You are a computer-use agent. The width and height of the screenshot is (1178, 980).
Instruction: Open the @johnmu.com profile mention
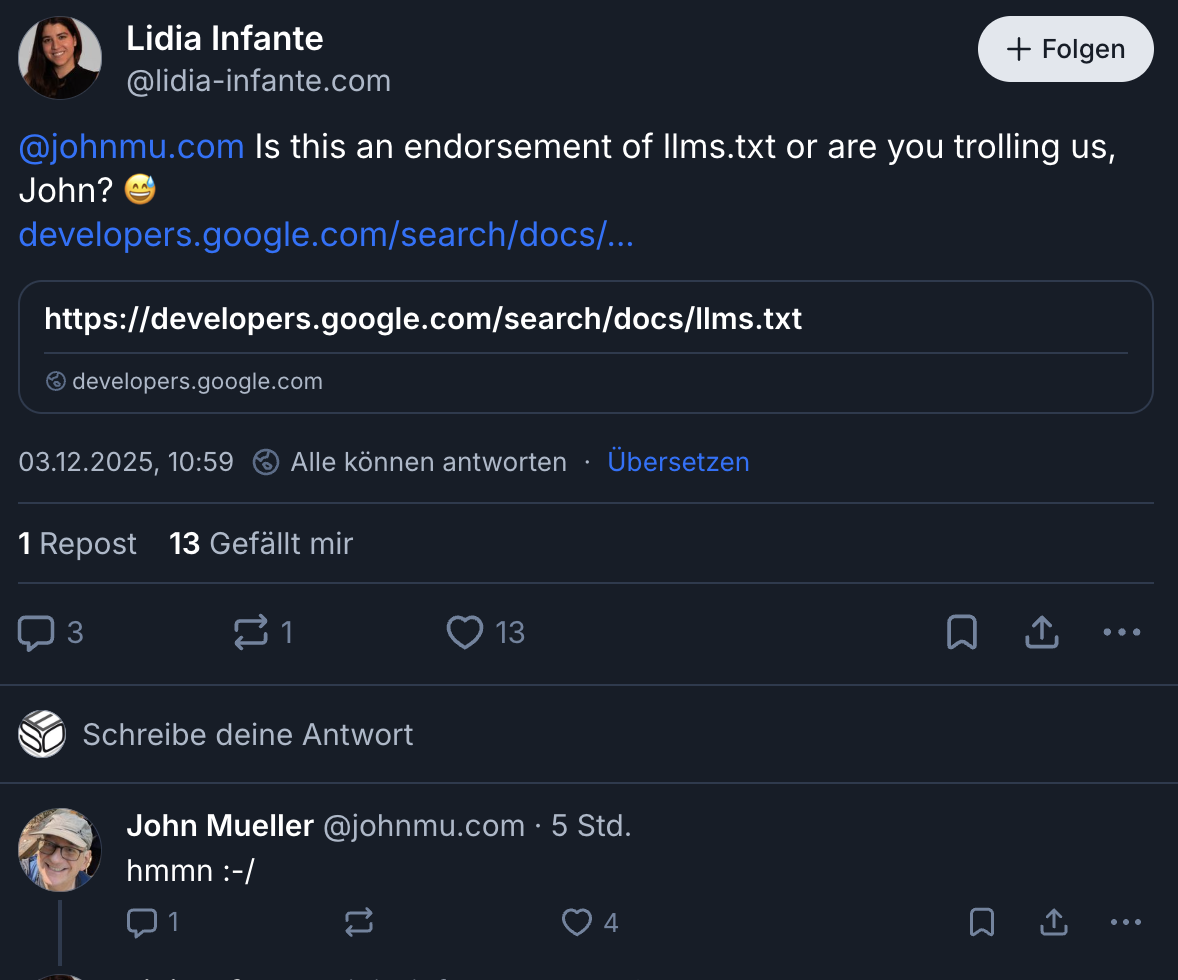point(131,146)
